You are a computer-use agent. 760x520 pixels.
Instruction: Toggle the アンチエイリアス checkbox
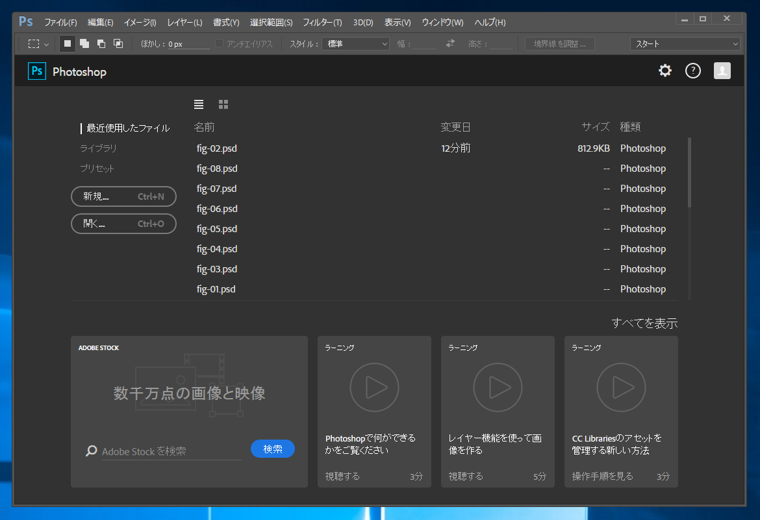click(x=219, y=44)
